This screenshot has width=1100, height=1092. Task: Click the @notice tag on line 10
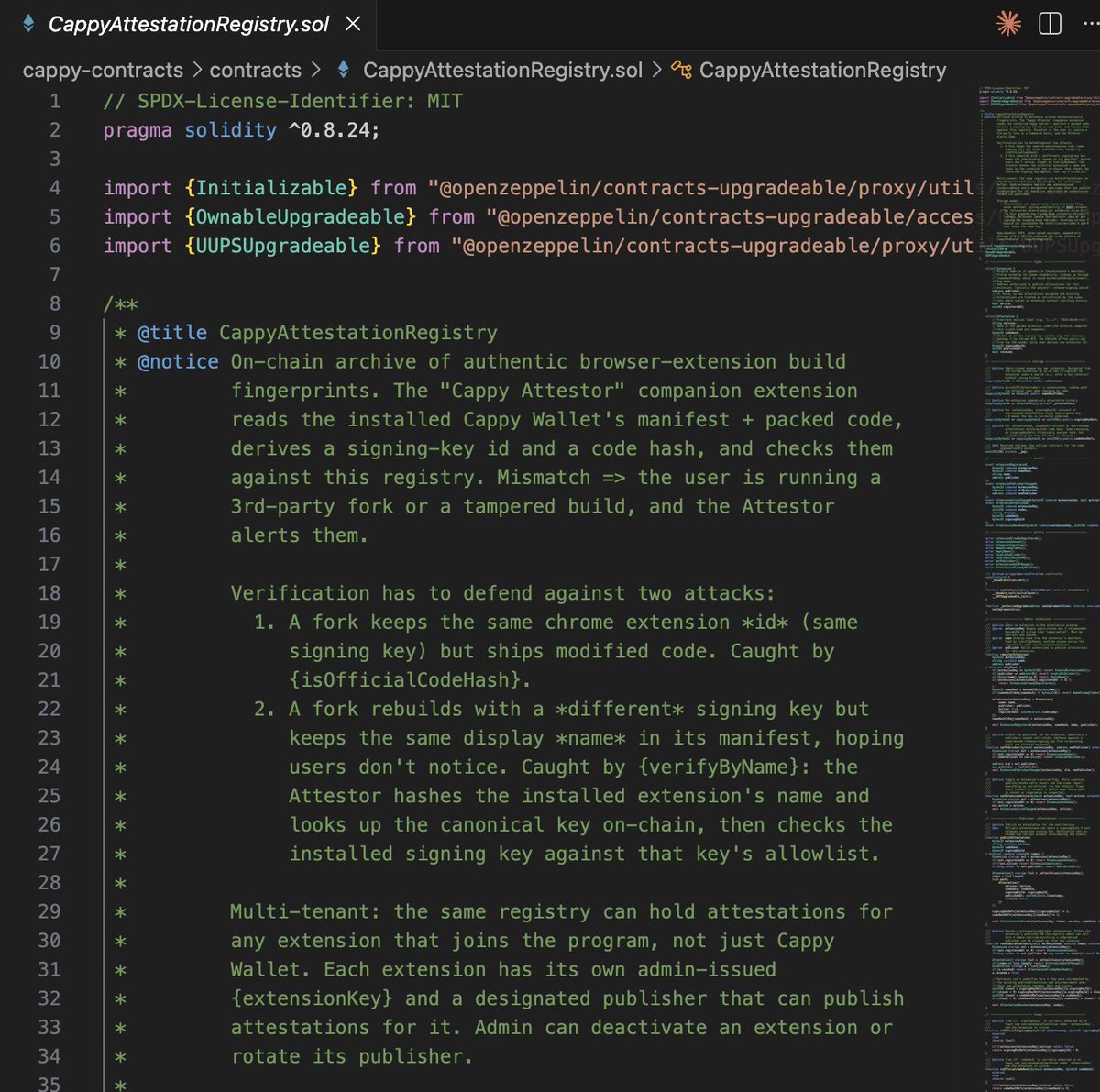(178, 362)
